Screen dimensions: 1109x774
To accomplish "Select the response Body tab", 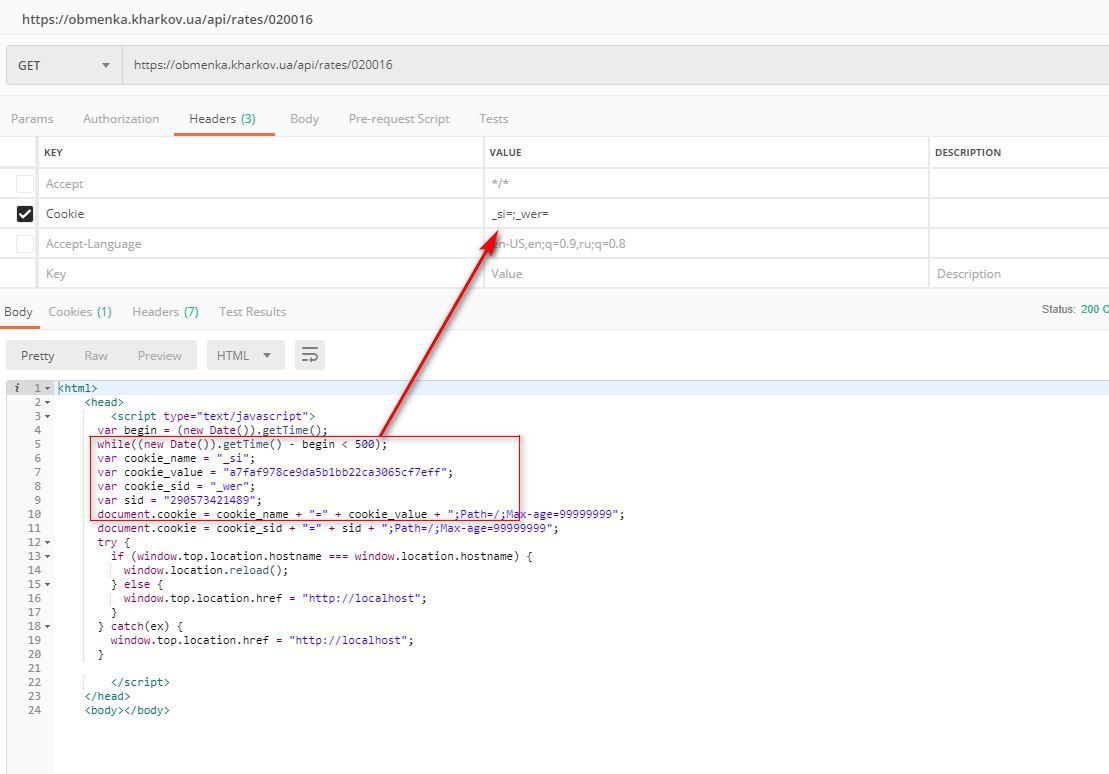I will tap(18, 312).
